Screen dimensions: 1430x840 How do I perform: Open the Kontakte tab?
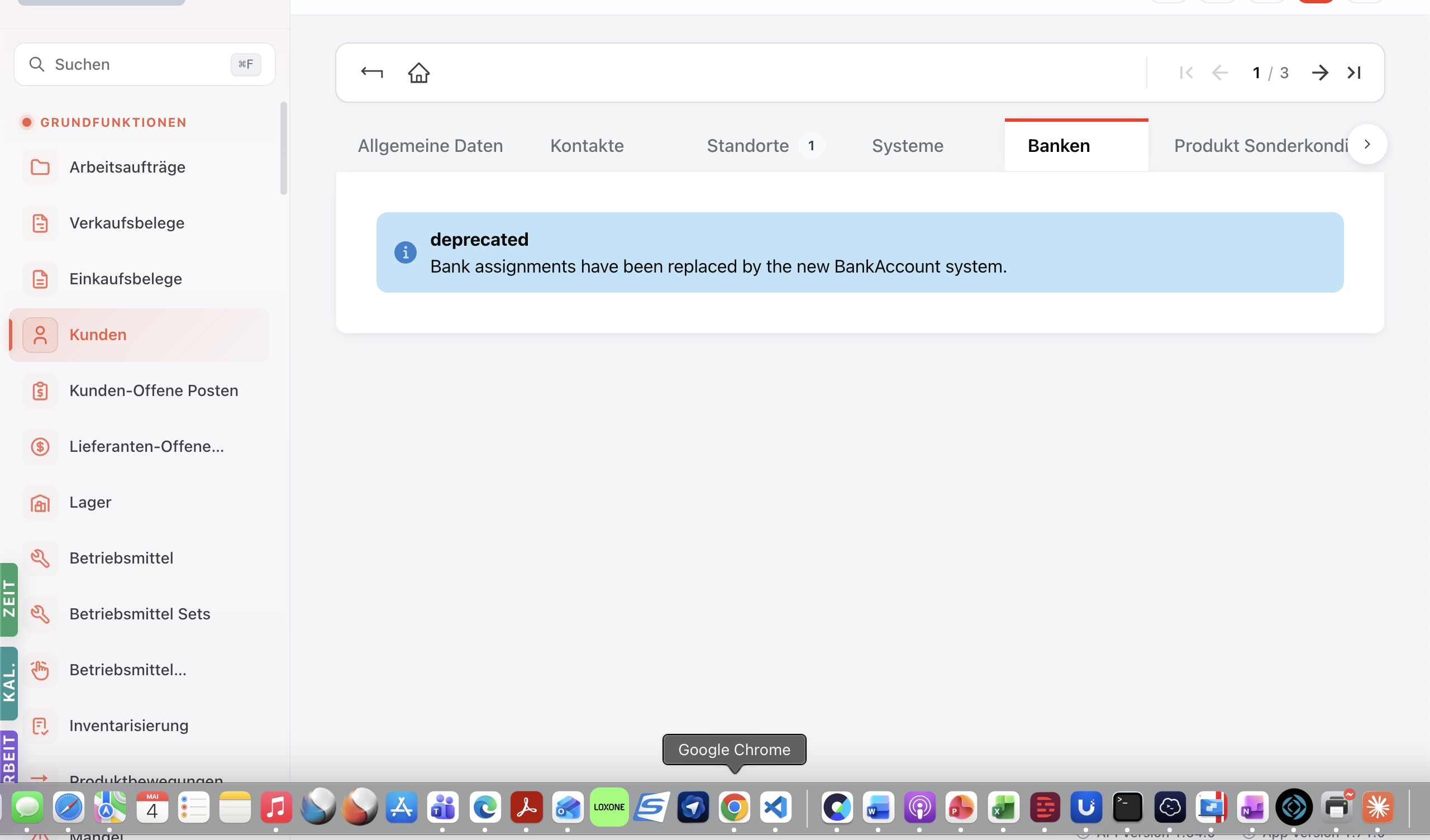click(x=587, y=146)
